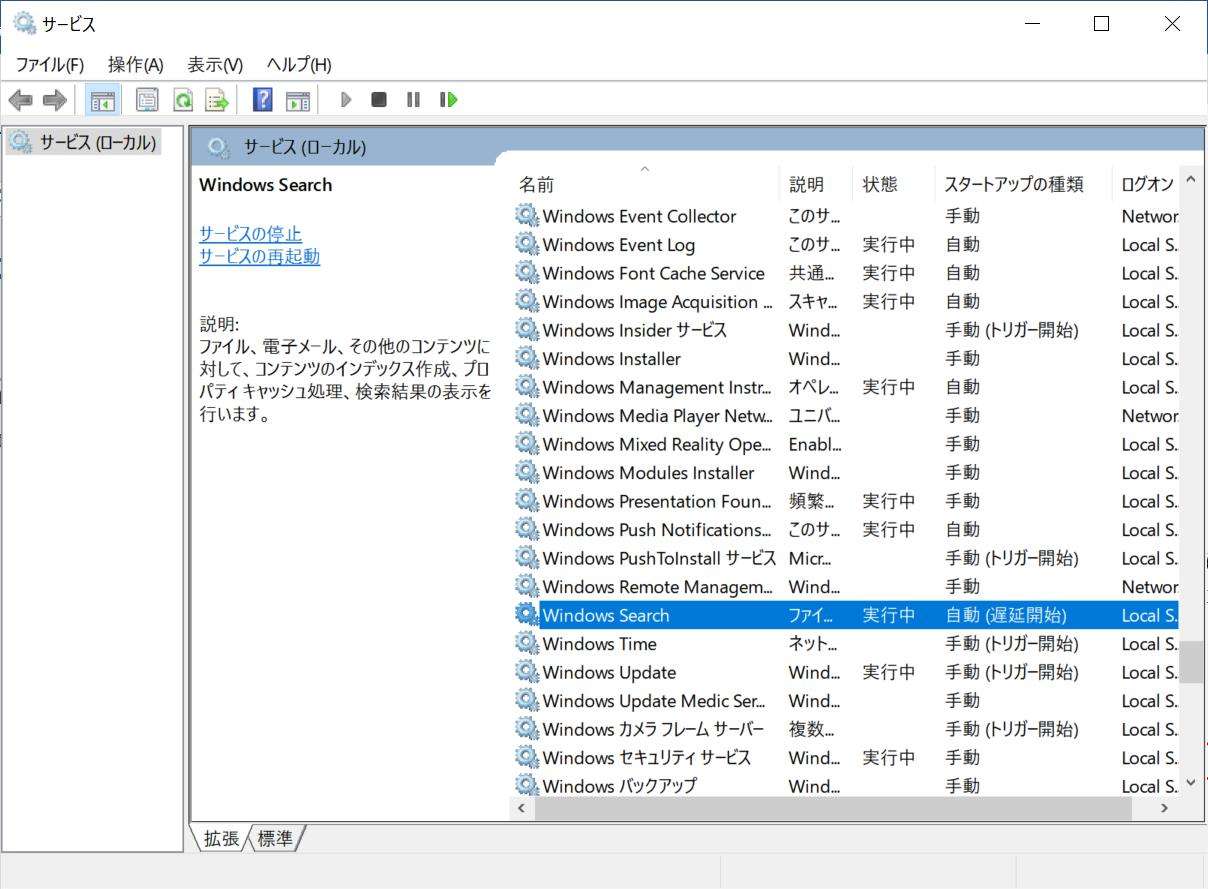Open the Help question mark icon
Viewport: 1208px width, 889px height.
262,100
